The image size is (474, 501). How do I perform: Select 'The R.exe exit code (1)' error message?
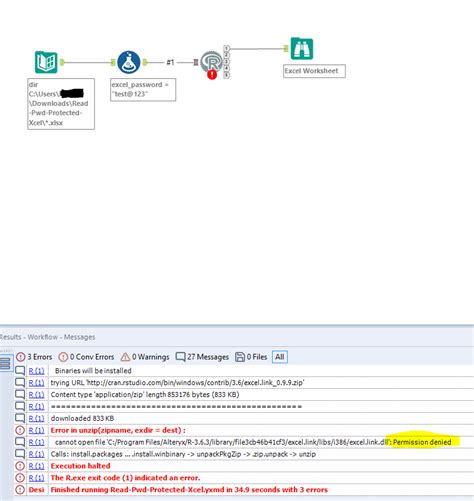point(125,478)
